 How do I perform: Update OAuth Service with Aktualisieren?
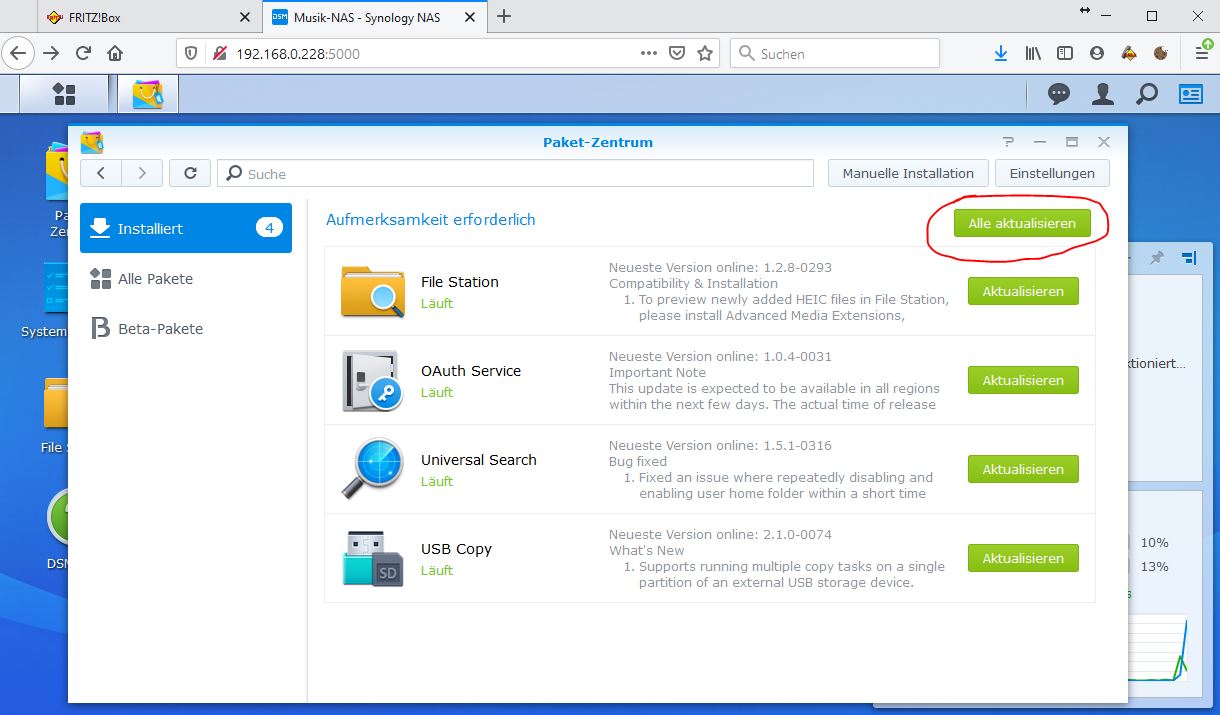[1023, 380]
